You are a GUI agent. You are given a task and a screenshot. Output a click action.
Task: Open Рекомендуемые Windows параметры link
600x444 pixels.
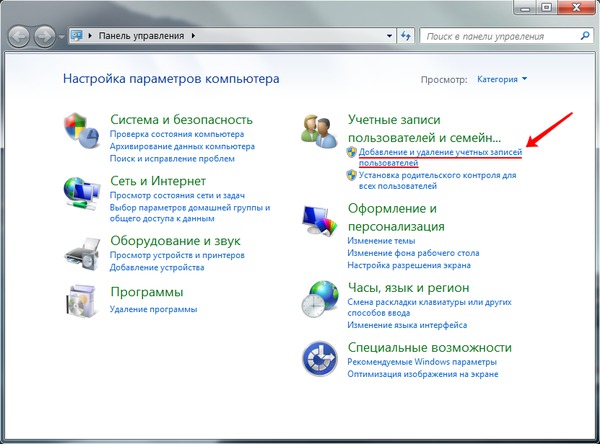[x=422, y=362]
